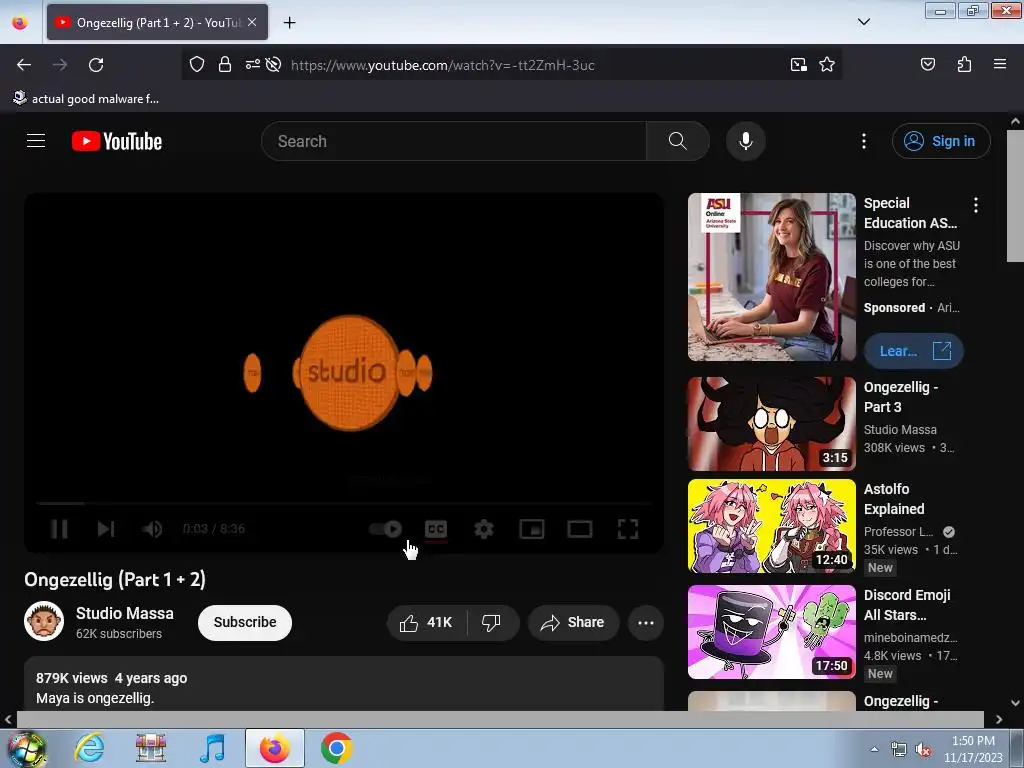Viewport: 1024px width, 768px height.
Task: Click Sign in button
Action: pyautogui.click(x=941, y=141)
